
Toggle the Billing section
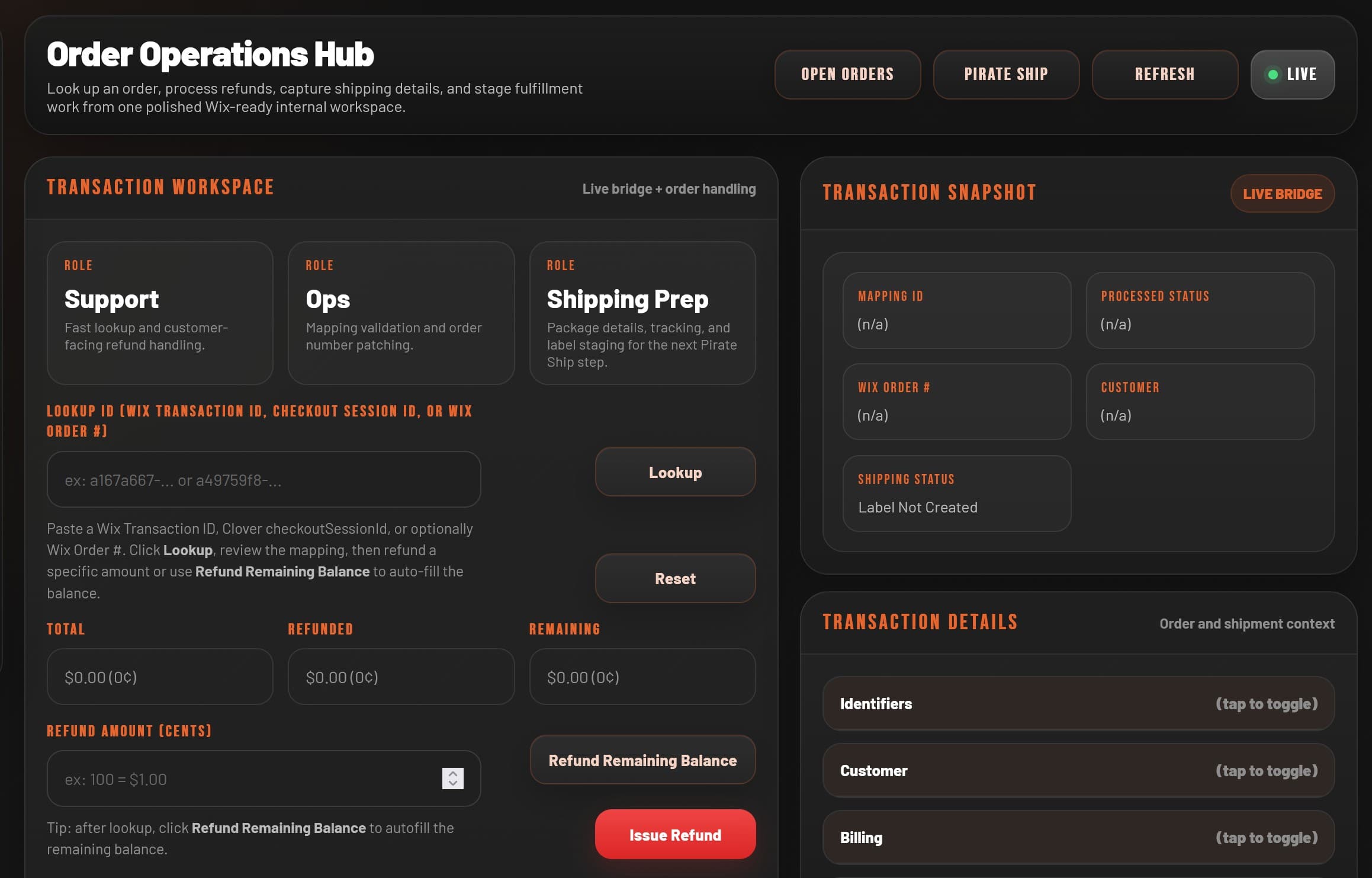[x=1077, y=838]
